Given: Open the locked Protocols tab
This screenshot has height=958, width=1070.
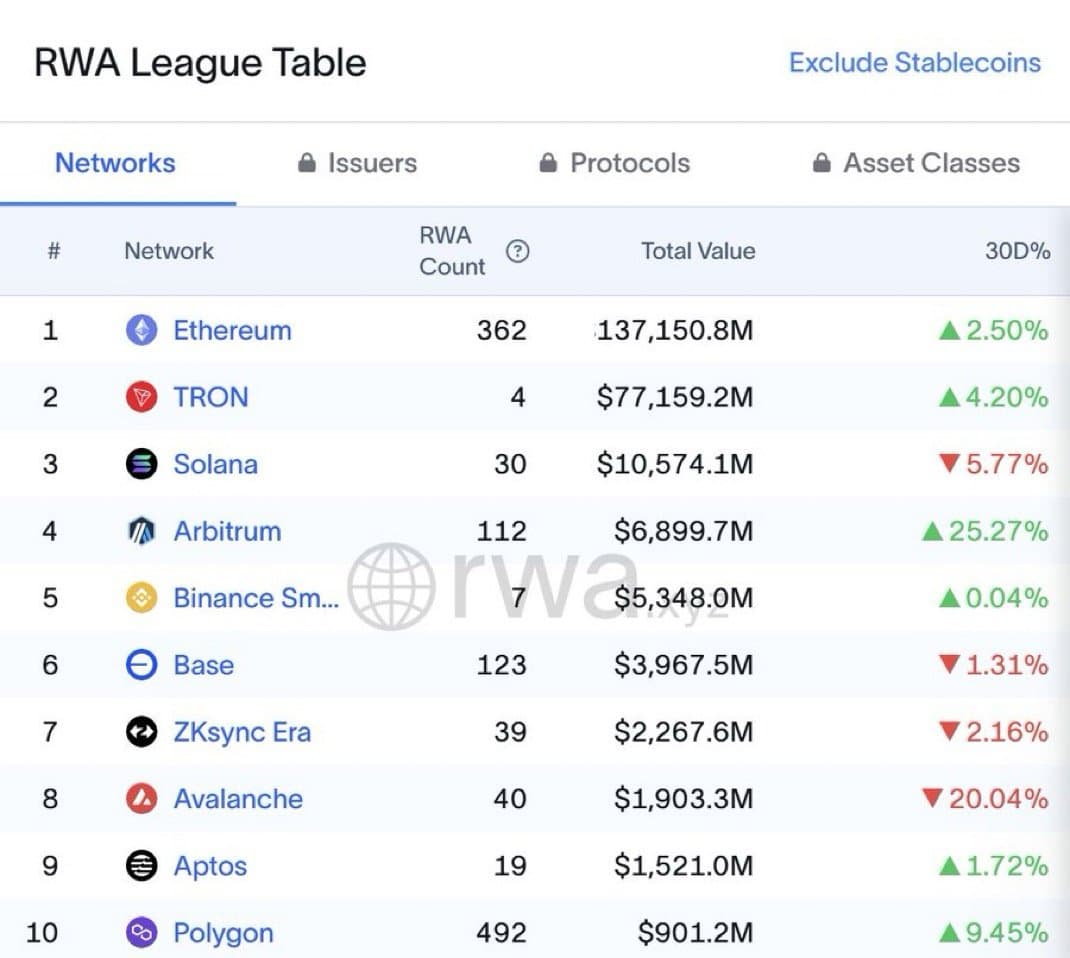Looking at the screenshot, I should (x=614, y=163).
